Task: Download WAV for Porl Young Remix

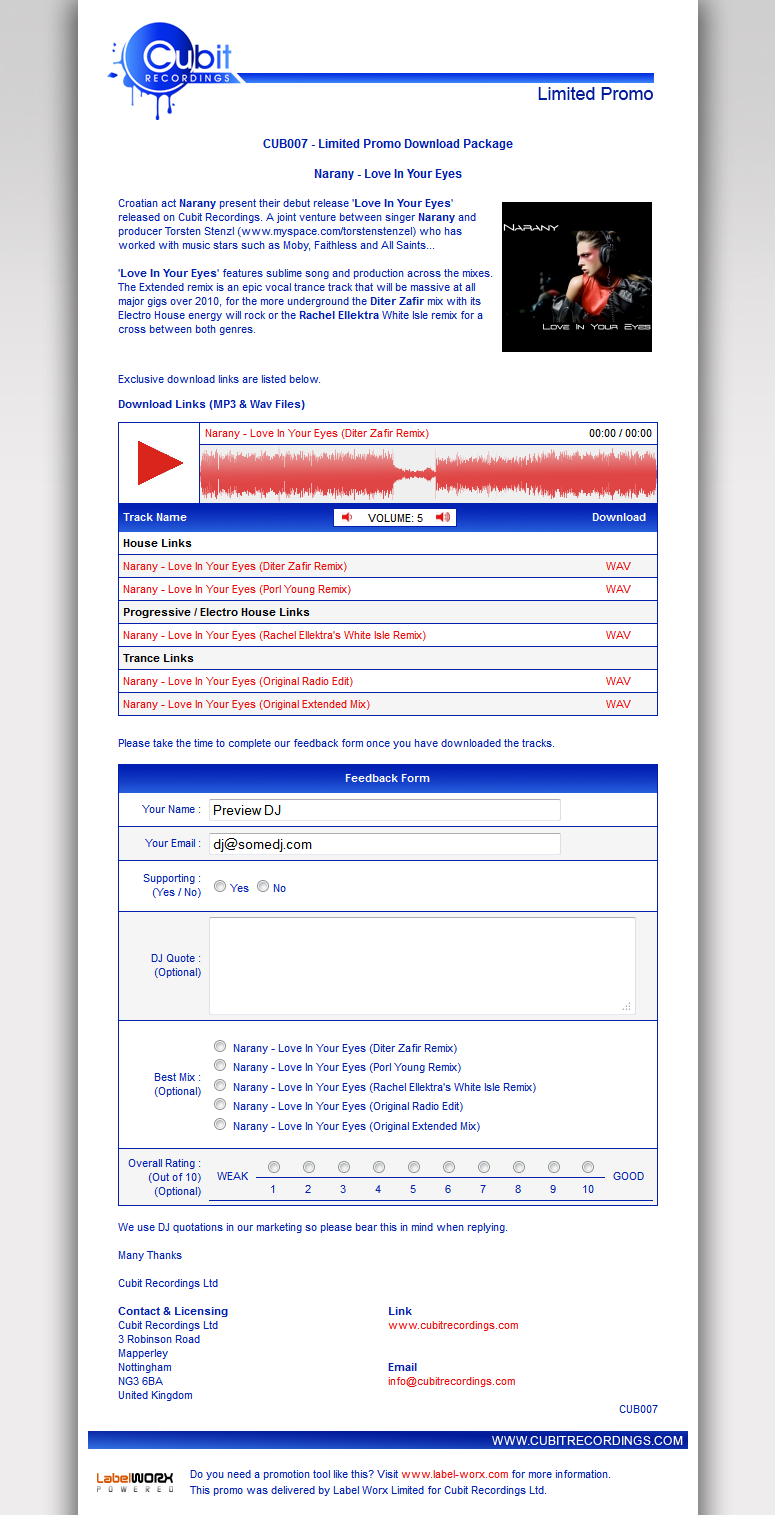Action: pos(618,589)
